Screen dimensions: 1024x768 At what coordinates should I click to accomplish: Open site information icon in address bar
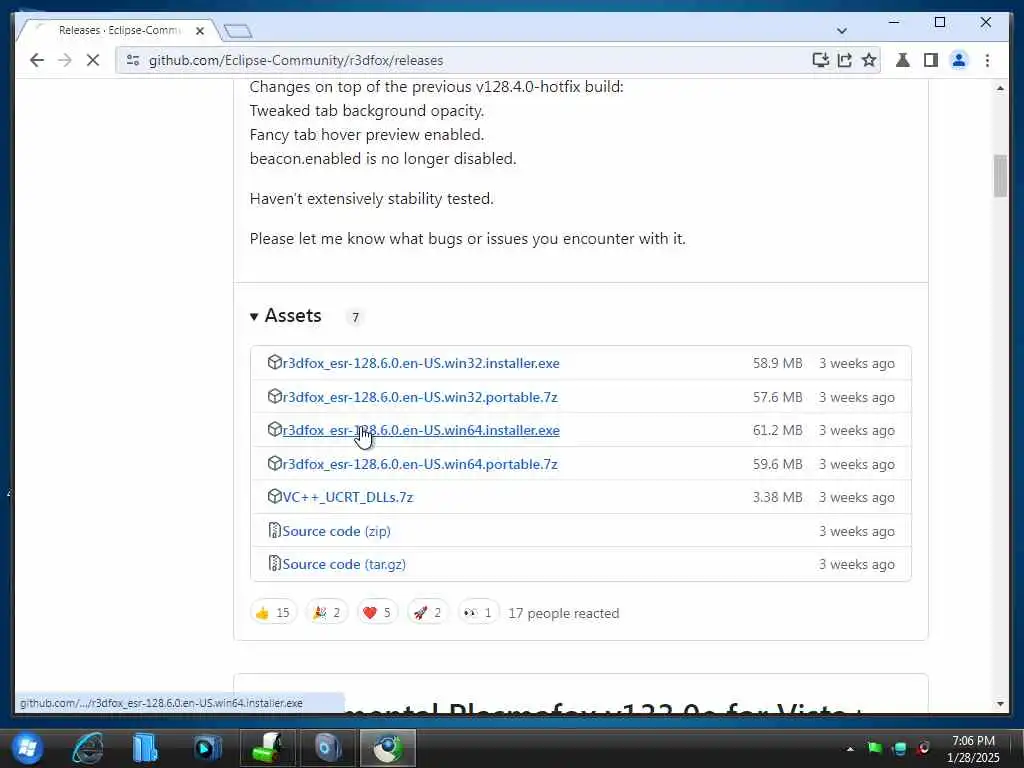click(x=133, y=60)
